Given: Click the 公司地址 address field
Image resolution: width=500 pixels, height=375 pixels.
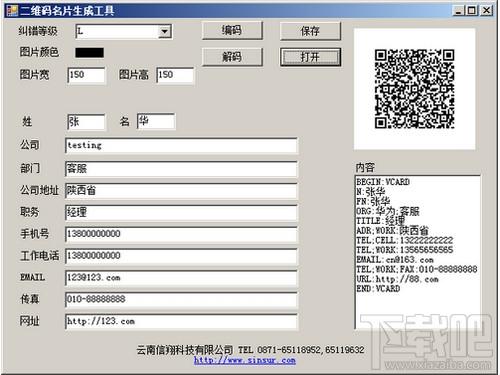Looking at the screenshot, I should [181, 191].
